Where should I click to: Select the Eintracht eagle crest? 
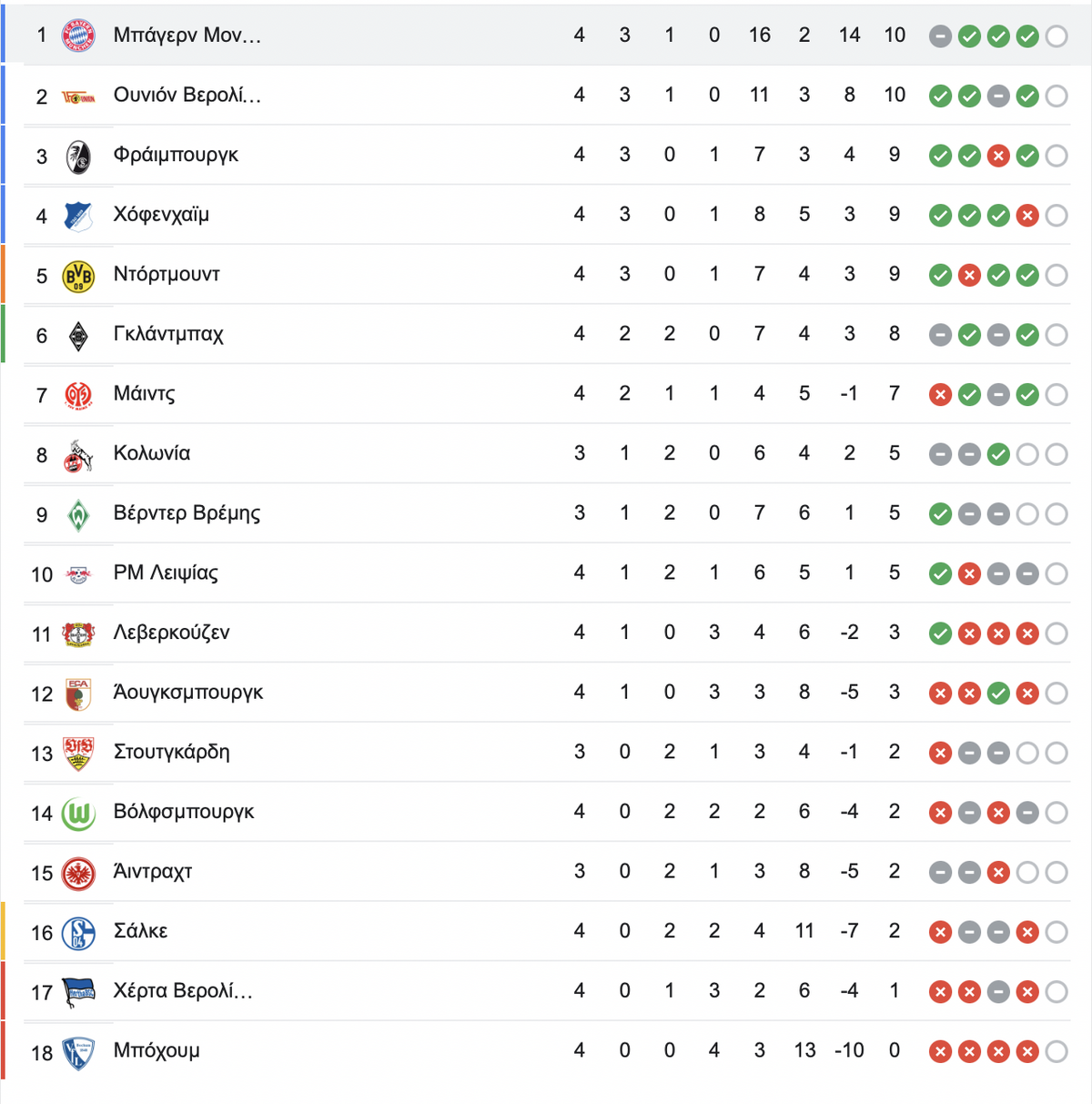pyautogui.click(x=78, y=874)
